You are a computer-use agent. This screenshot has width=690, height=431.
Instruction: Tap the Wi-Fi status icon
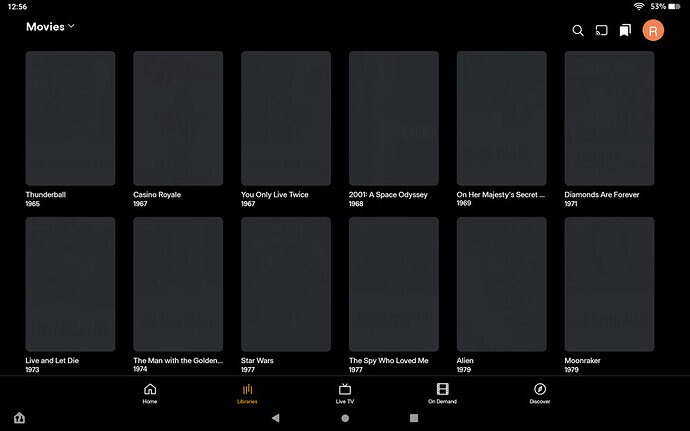(x=639, y=6)
